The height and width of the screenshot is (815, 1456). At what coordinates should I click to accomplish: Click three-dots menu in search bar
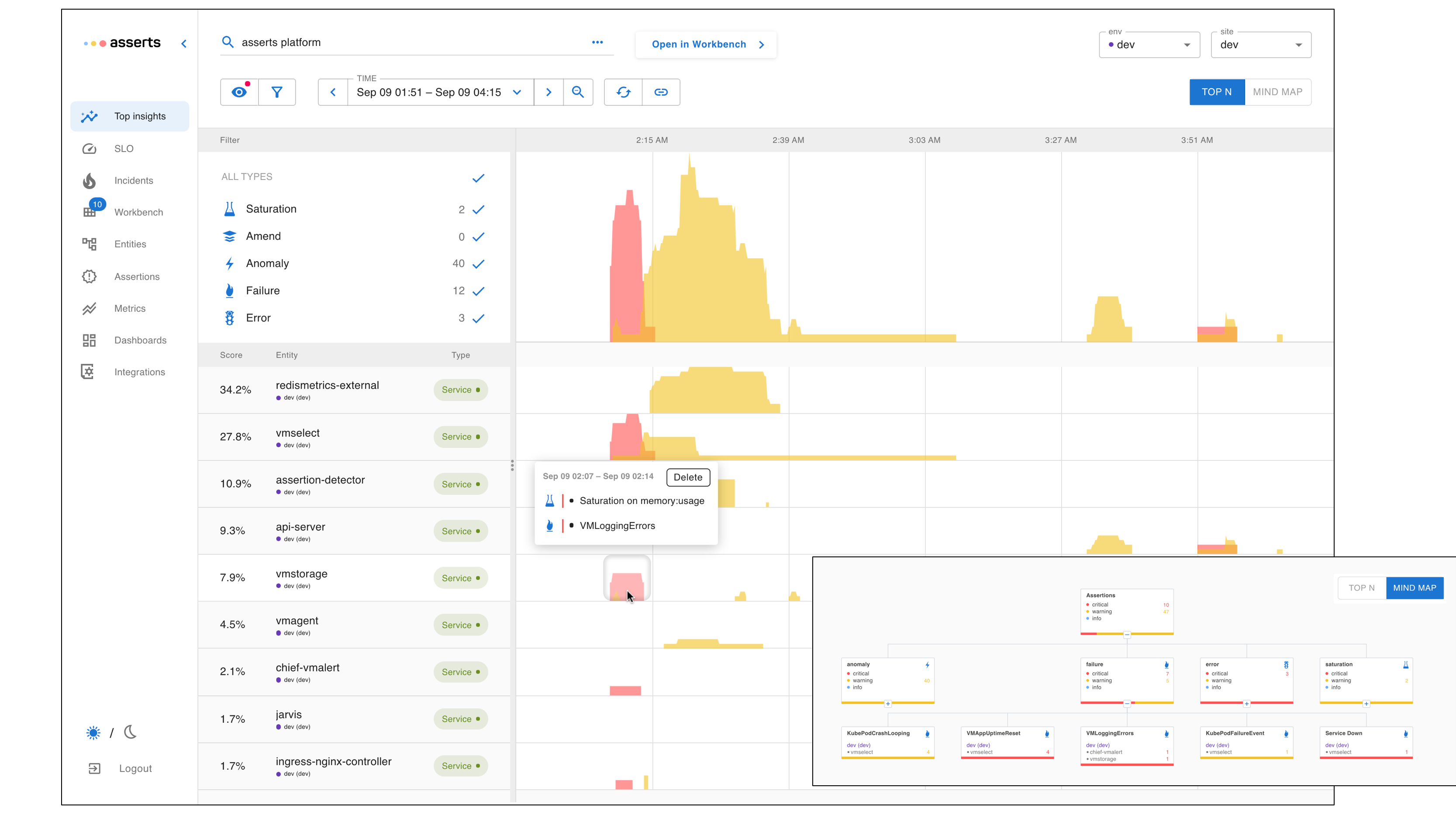[x=597, y=42]
